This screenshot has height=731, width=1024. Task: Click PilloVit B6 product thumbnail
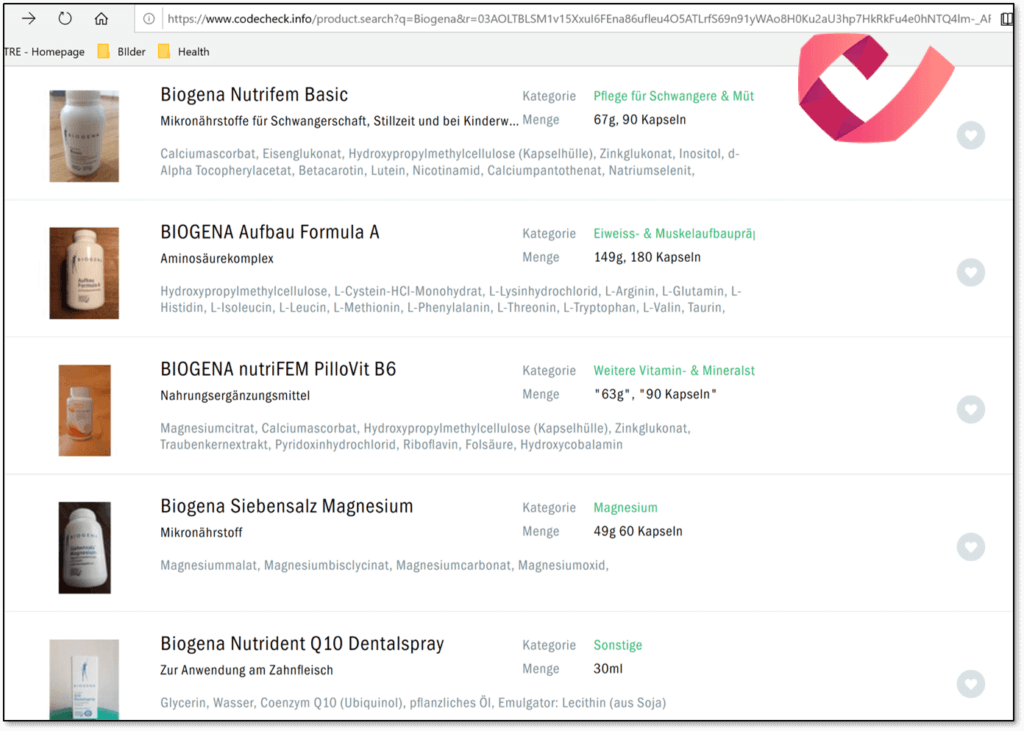pos(84,410)
